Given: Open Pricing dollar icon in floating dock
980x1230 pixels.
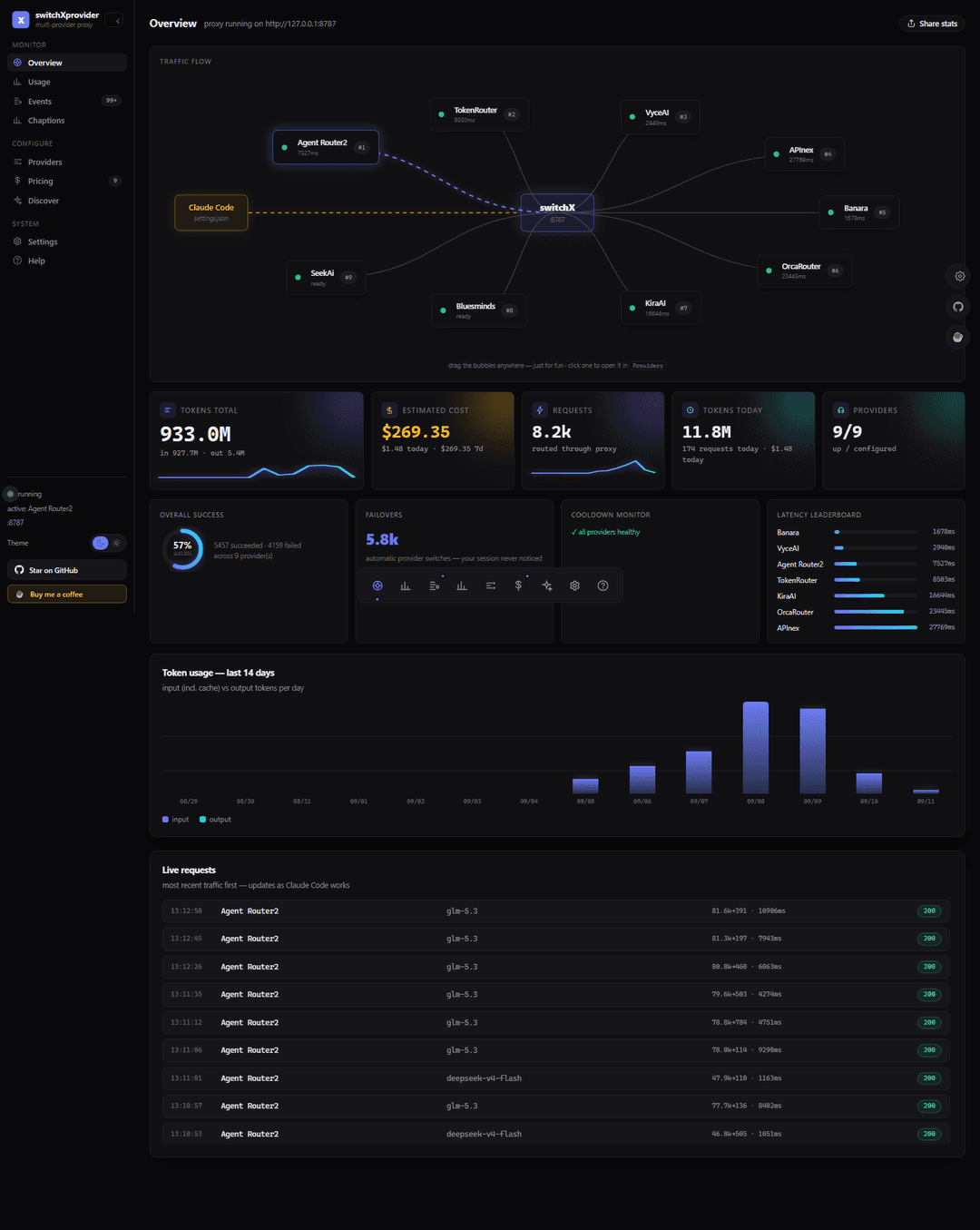Looking at the screenshot, I should click(518, 585).
